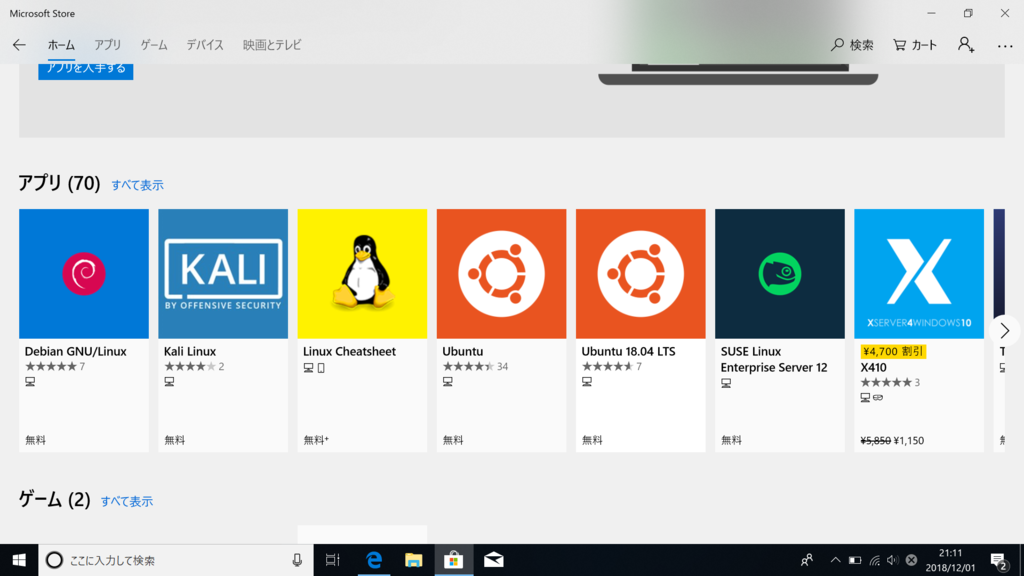Switch to the ゲーム tab
The image size is (1024, 576).
[154, 45]
